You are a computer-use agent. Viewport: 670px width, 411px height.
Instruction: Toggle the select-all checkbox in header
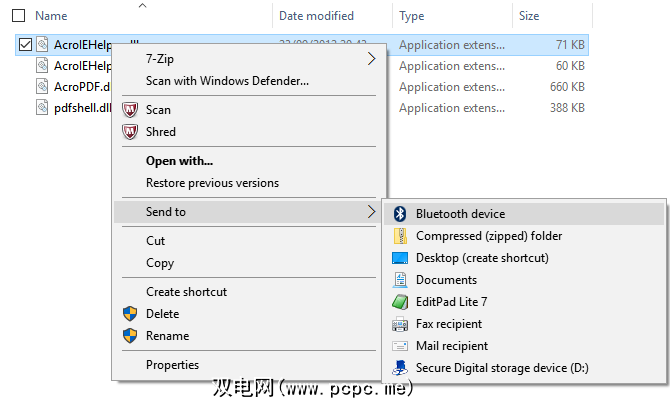click(18, 16)
